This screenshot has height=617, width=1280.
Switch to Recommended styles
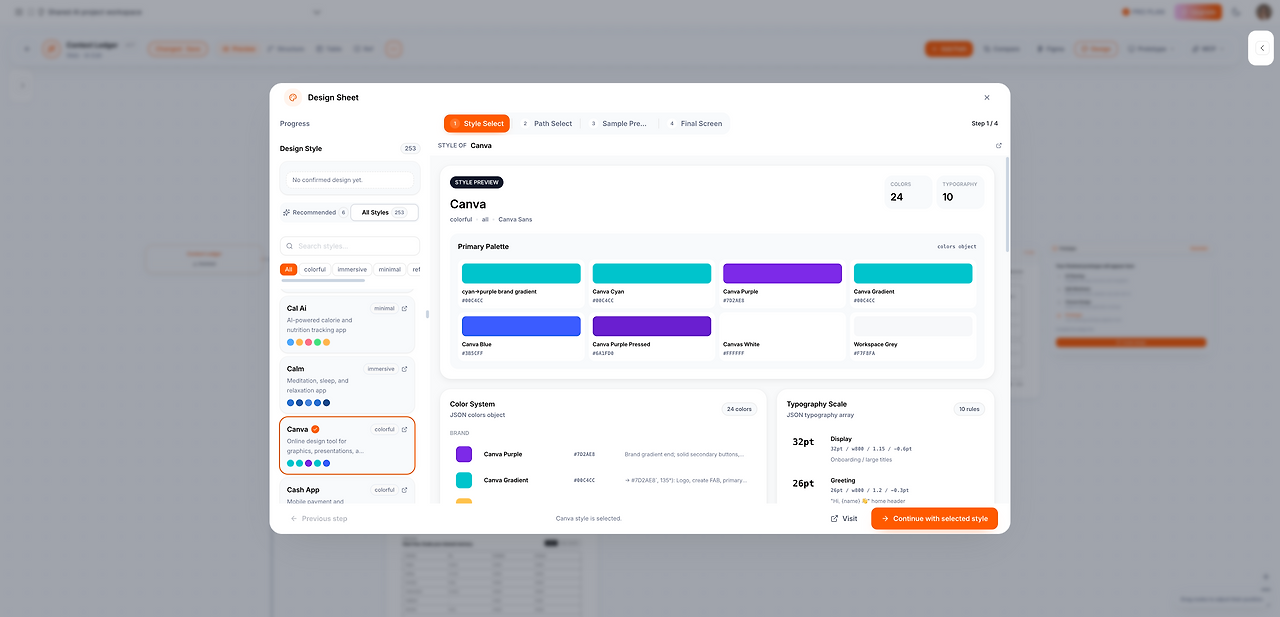point(315,212)
